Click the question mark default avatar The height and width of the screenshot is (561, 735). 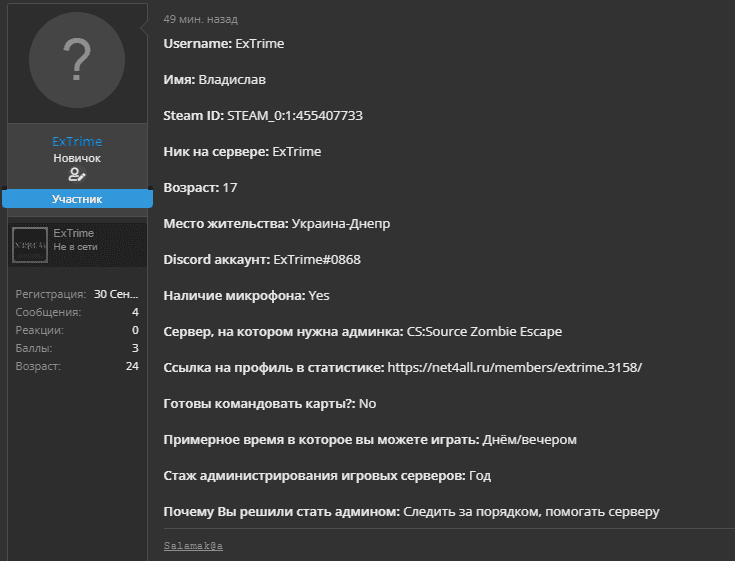[x=77, y=61]
